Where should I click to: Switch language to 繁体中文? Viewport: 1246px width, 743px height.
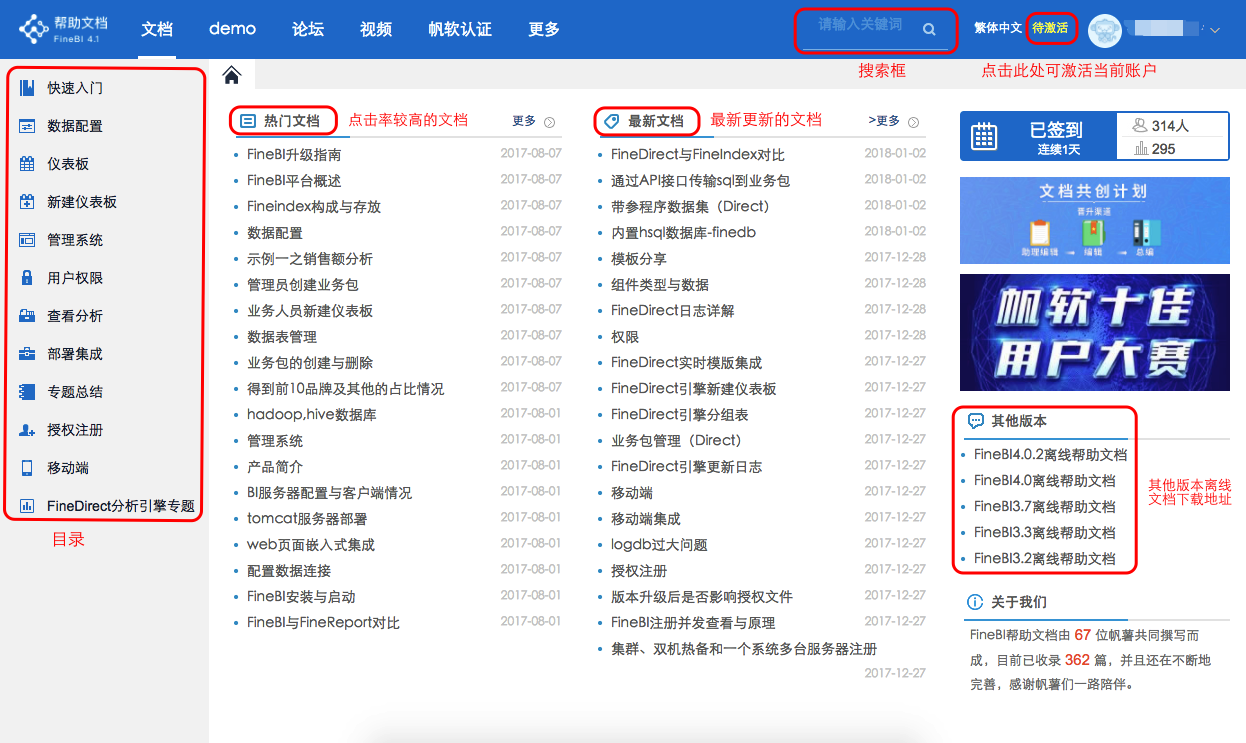tap(998, 28)
